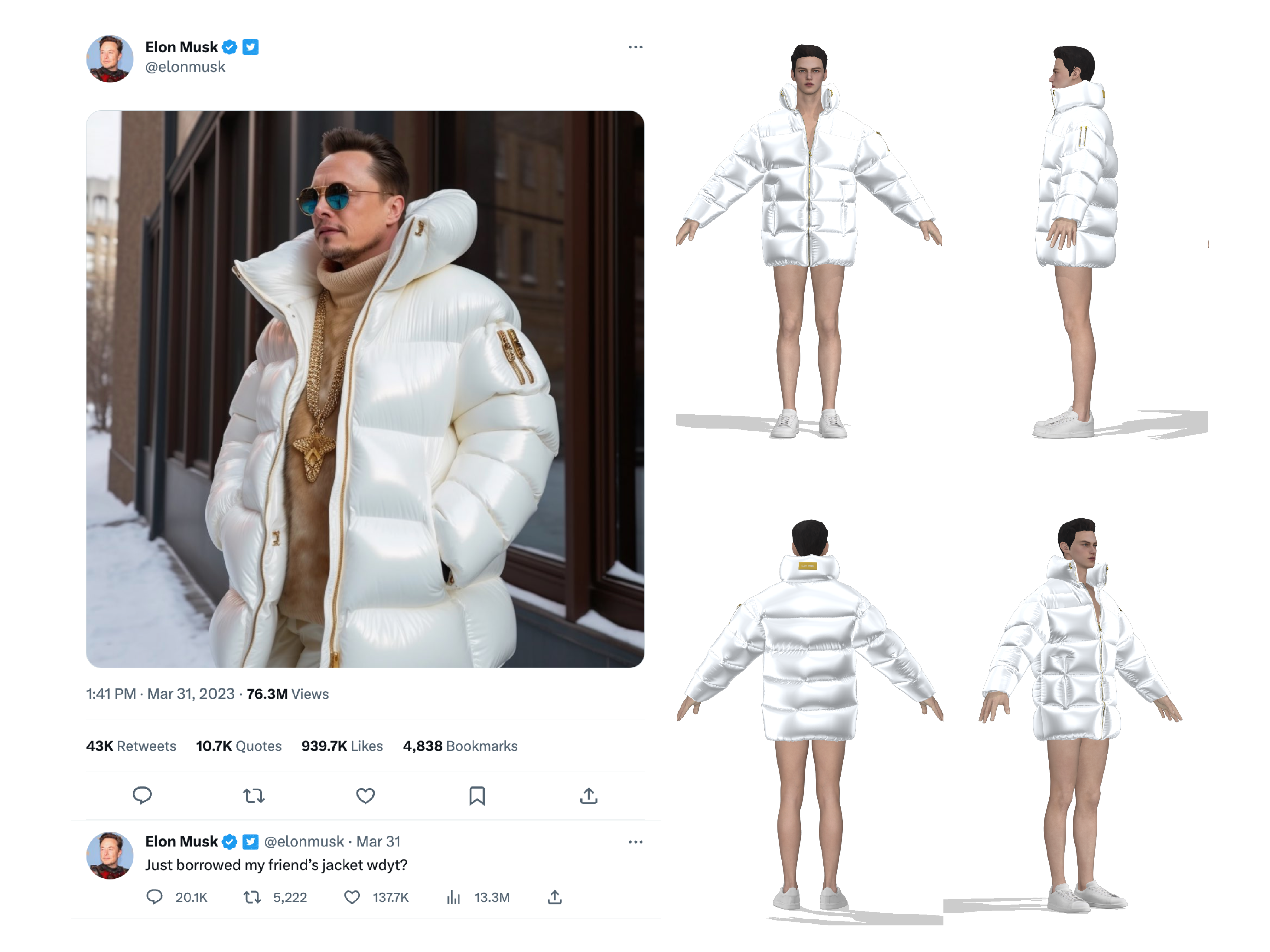Click Elon Musk's profile avatar at the top

point(110,59)
